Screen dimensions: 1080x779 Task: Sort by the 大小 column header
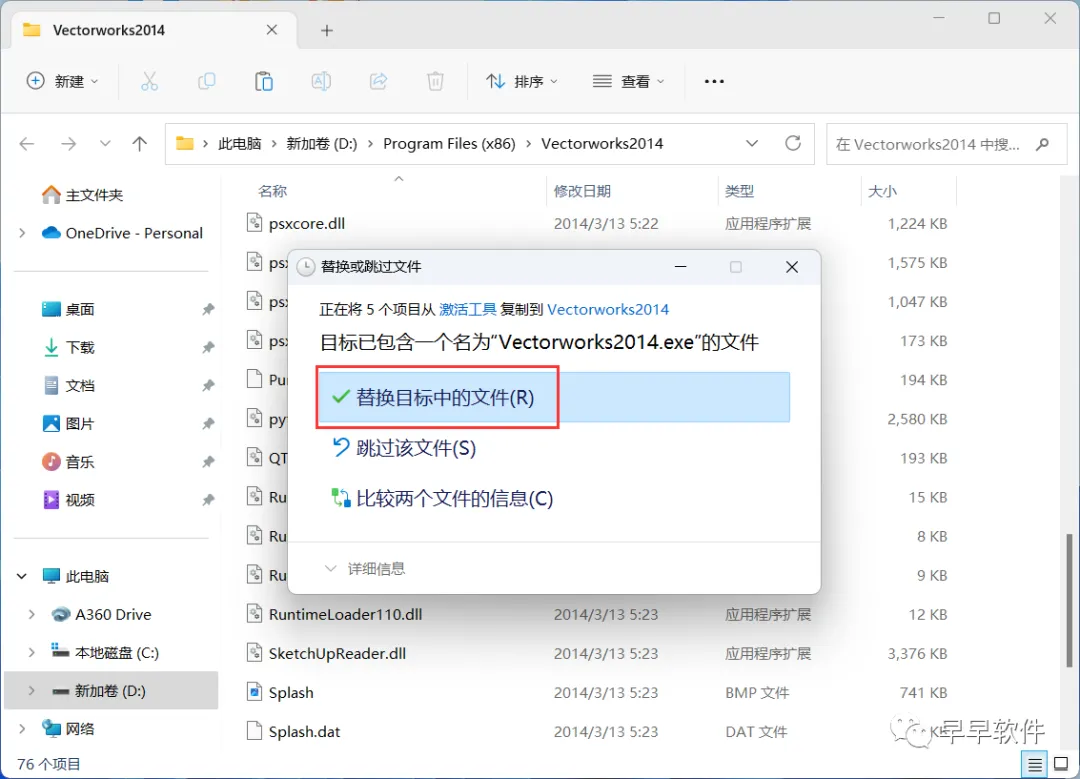pyautogui.click(x=882, y=191)
